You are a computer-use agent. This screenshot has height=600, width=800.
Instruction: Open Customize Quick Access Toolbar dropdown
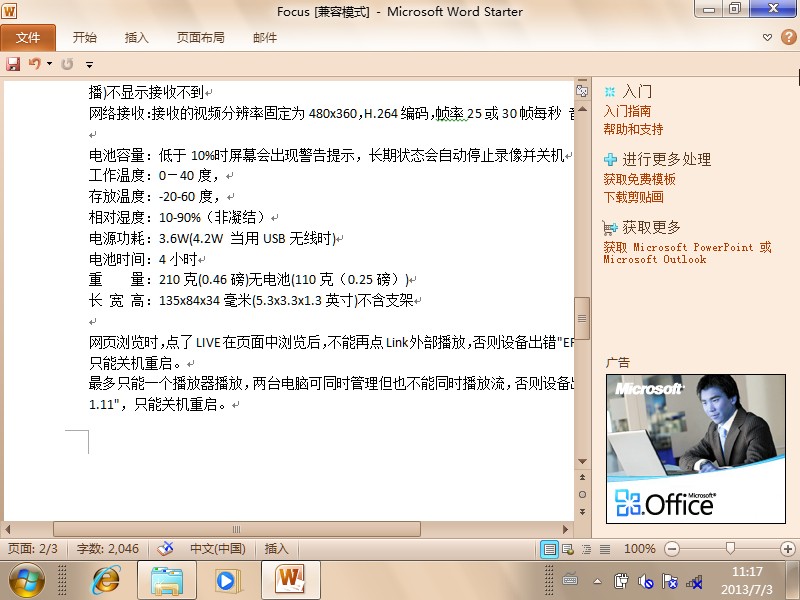tap(89, 64)
